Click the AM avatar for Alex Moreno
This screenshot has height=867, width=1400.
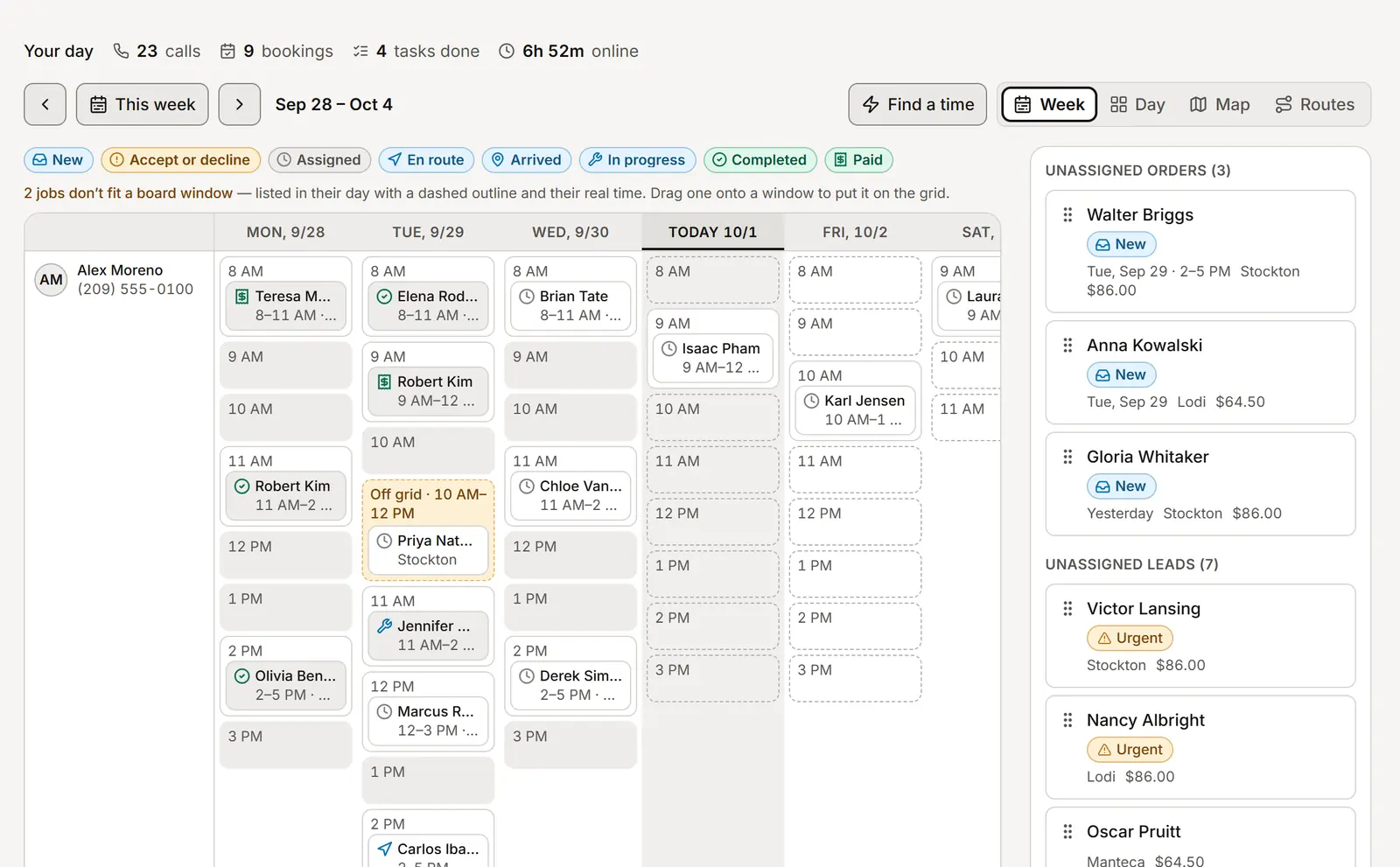(51, 280)
